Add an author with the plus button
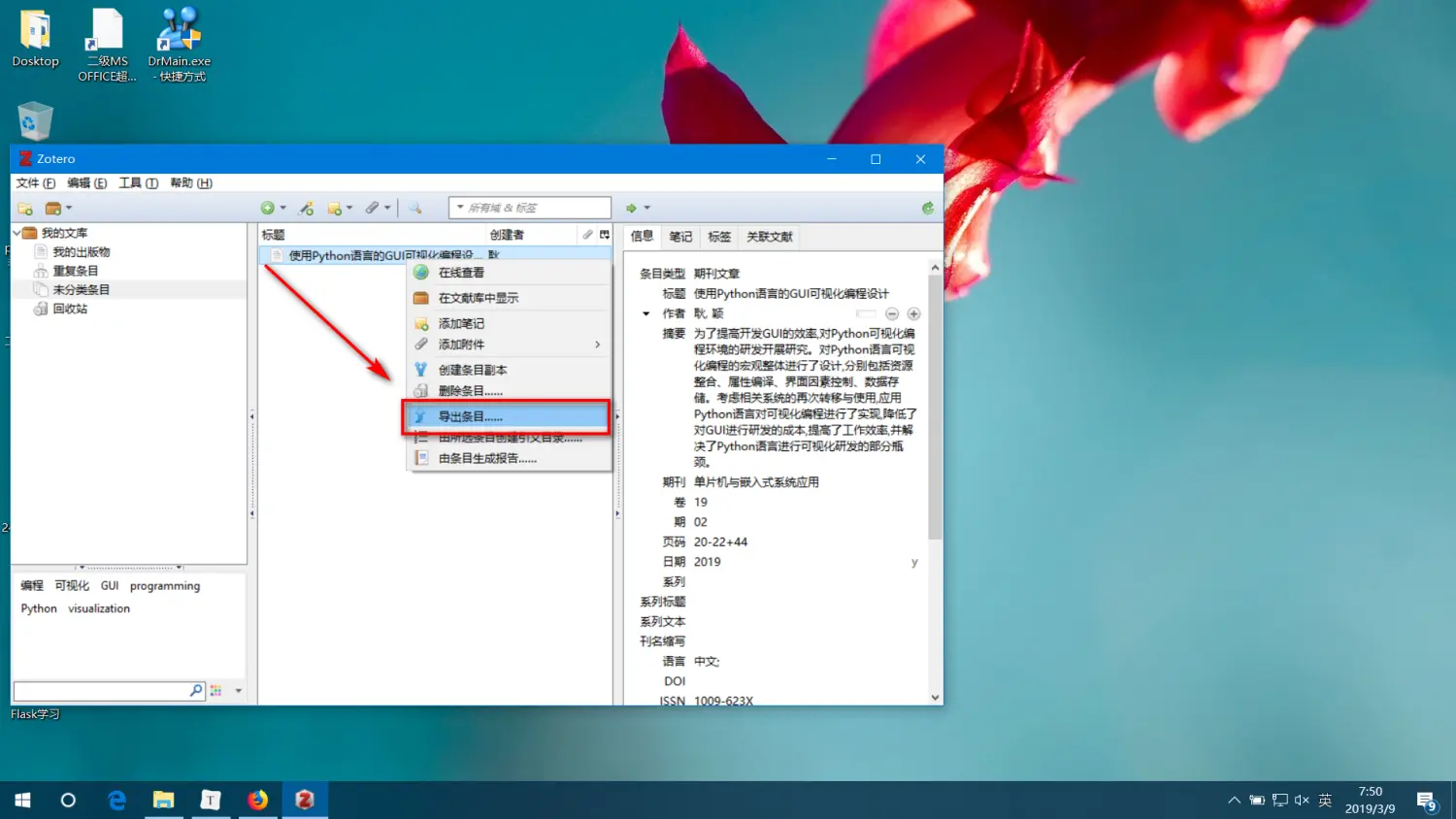The width and height of the screenshot is (1456, 819). (913, 313)
